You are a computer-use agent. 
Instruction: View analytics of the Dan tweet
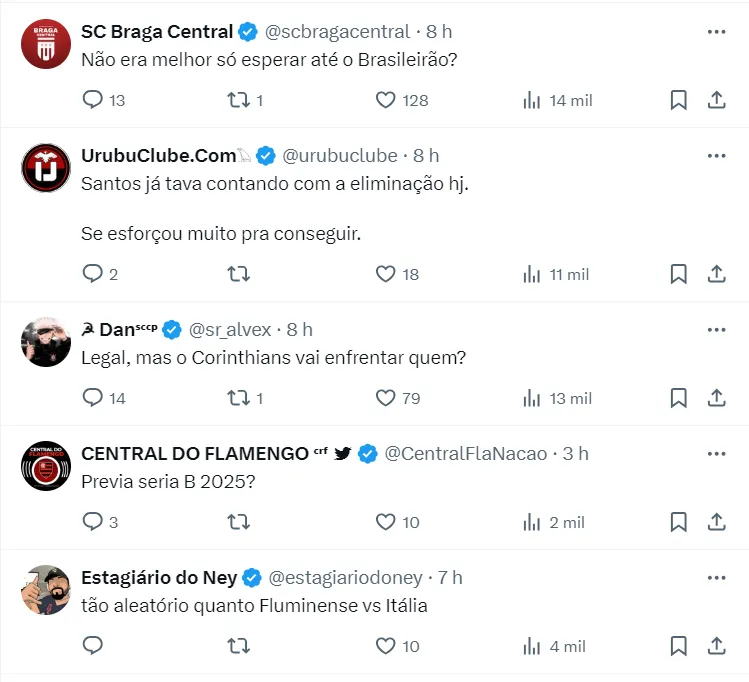532,398
